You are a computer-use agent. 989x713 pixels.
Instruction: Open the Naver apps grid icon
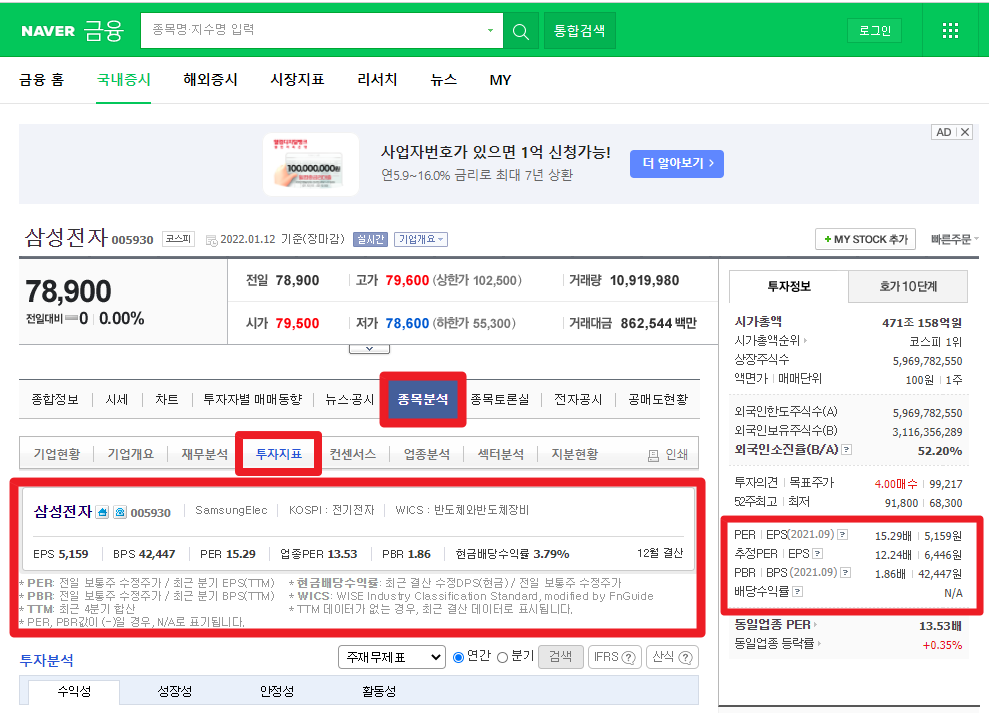(x=950, y=31)
